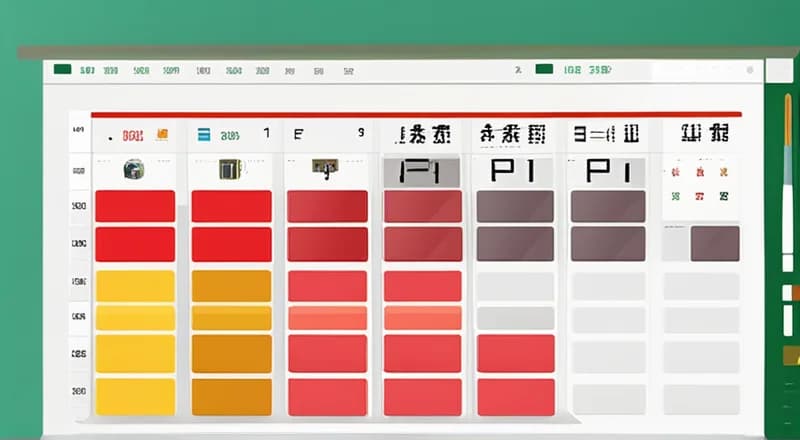
Task: Select the P1 label in the sixth column
Action: click(608, 171)
